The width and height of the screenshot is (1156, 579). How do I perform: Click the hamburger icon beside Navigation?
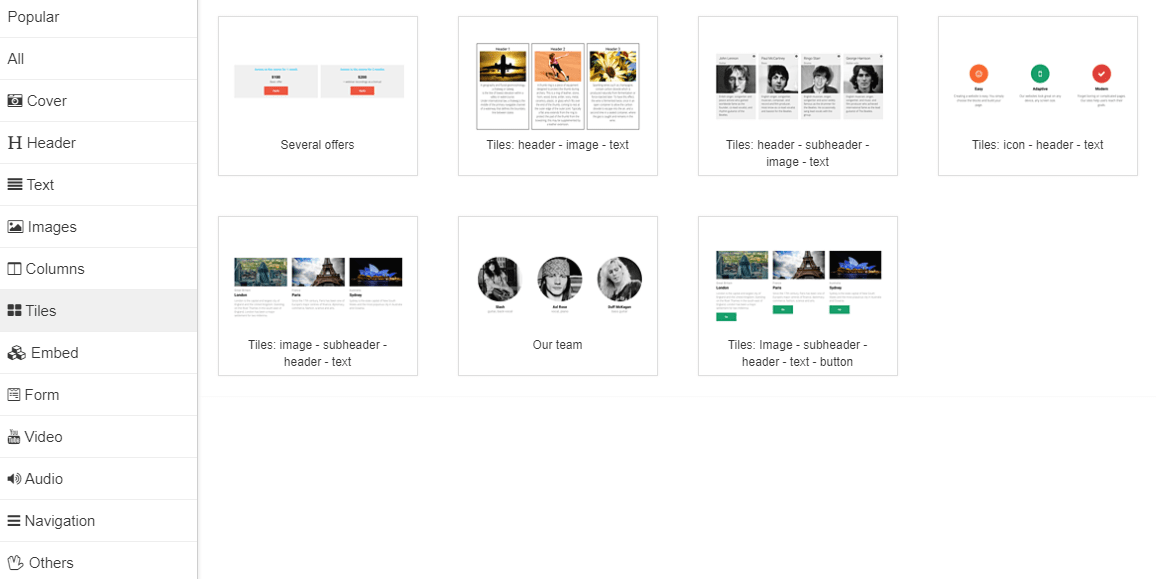coord(14,521)
